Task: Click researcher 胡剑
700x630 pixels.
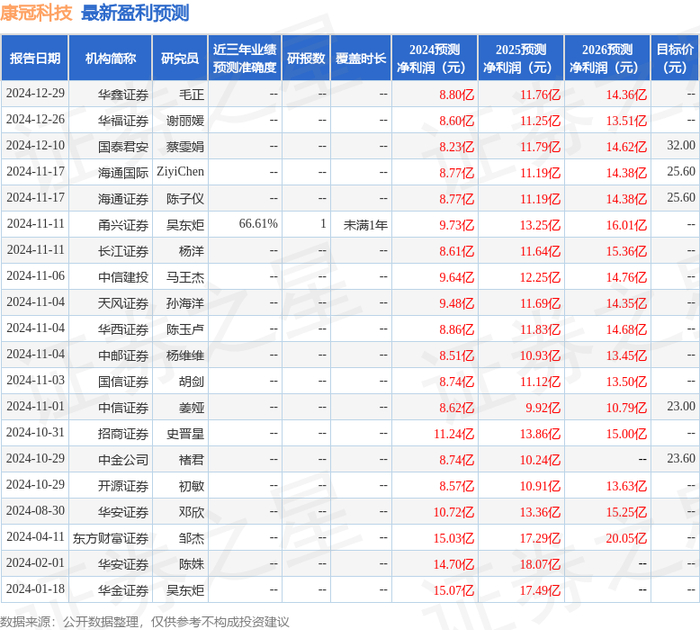Action: (192, 382)
